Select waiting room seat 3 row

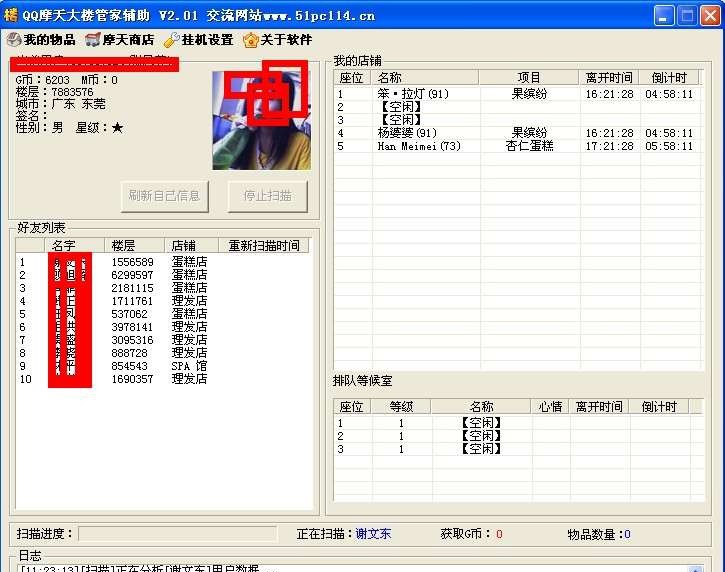tap(518, 449)
